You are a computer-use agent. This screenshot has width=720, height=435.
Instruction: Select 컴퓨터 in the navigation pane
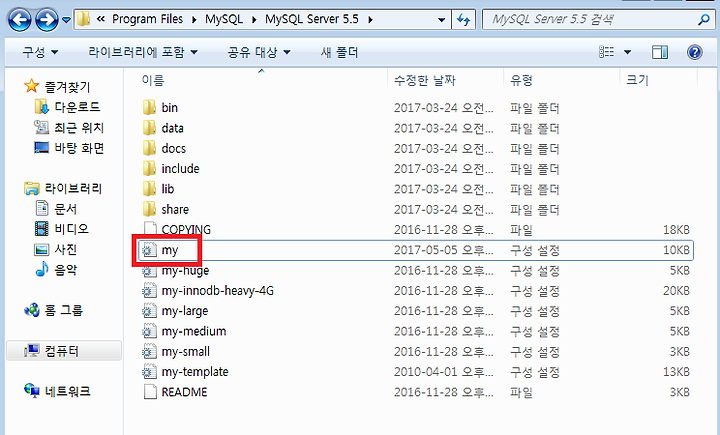pos(62,351)
